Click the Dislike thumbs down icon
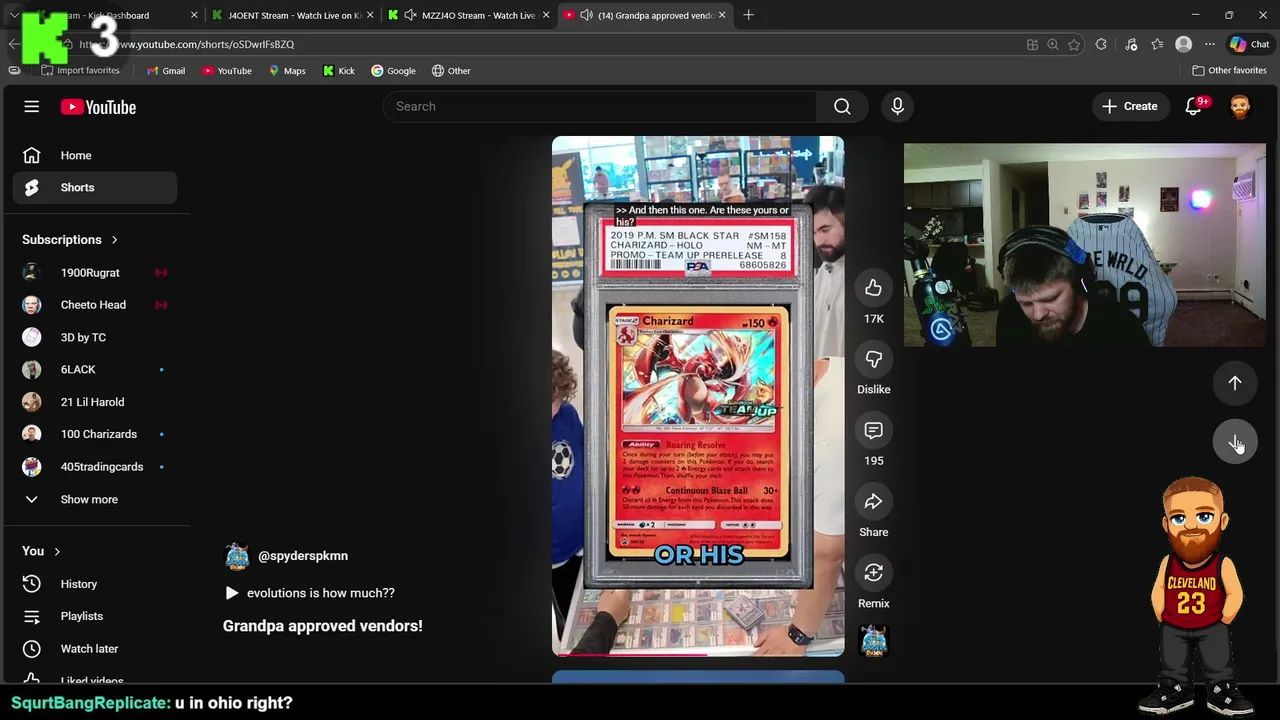1280x720 pixels. point(873,359)
